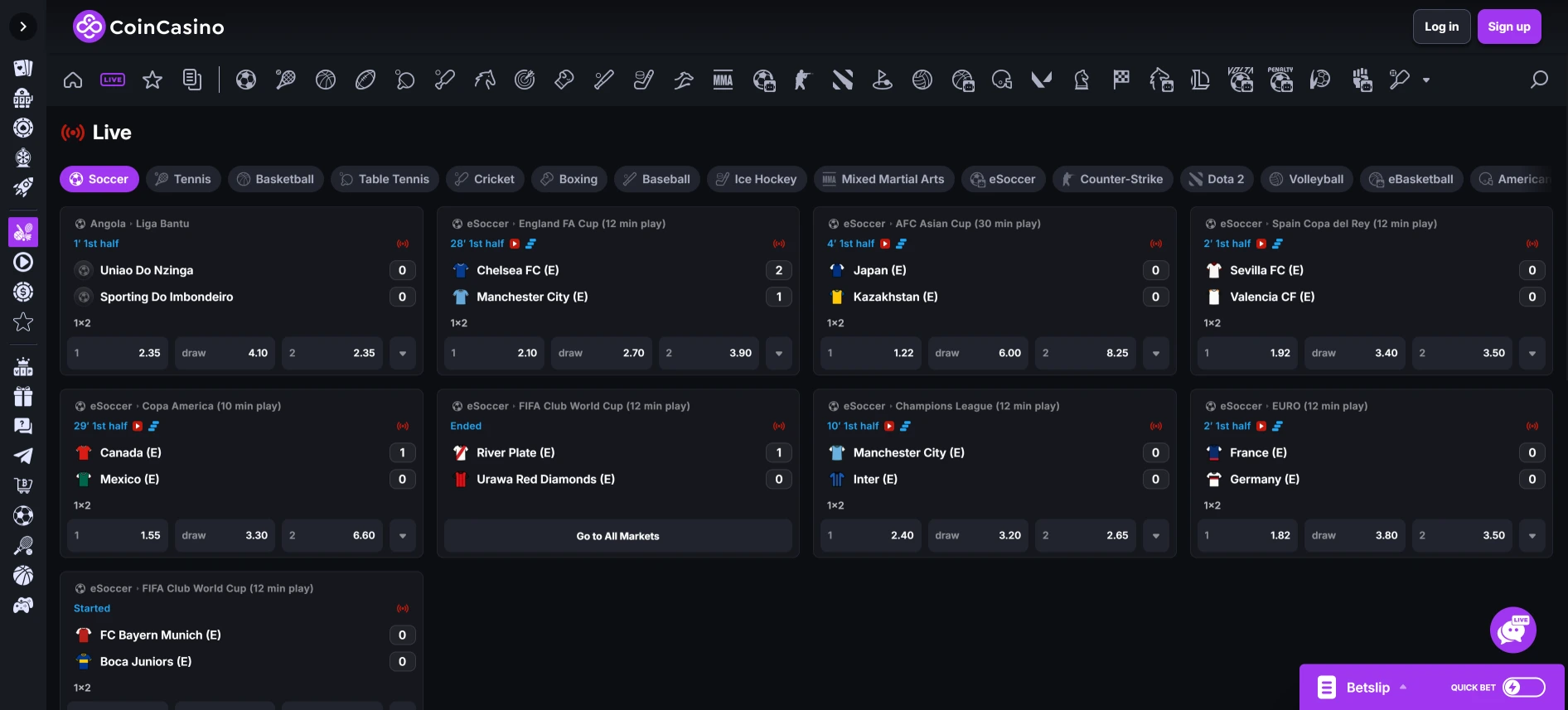Image resolution: width=1568 pixels, height=710 pixels.
Task: Select the Penalty shootout icon
Action: click(x=1280, y=80)
